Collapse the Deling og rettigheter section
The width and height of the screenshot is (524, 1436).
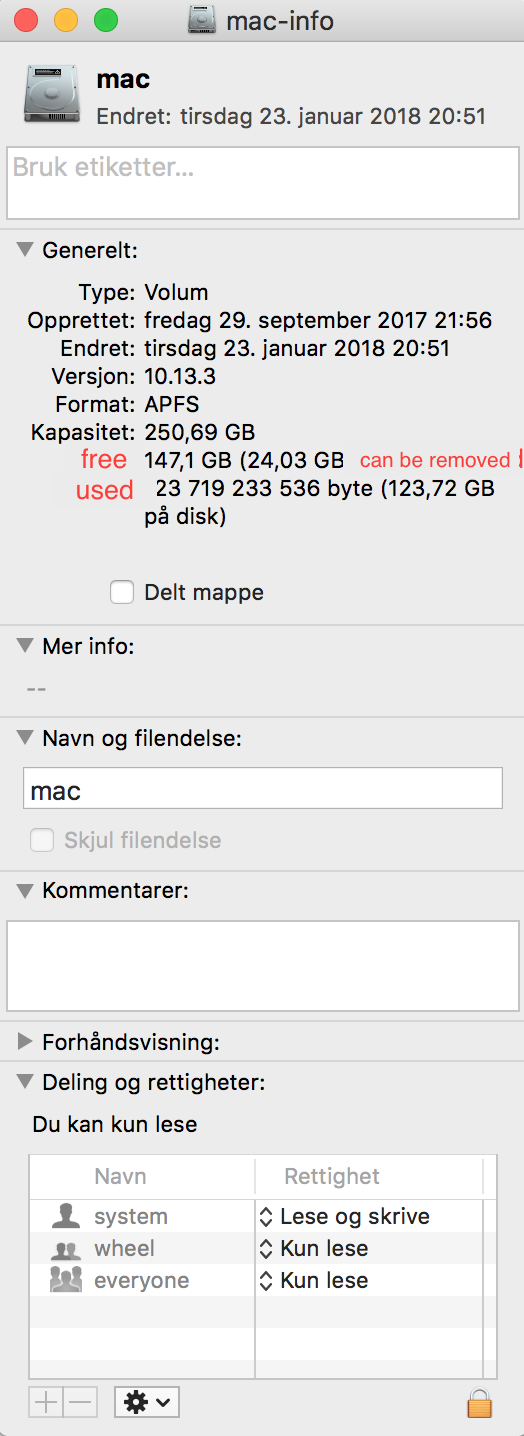26,1081
